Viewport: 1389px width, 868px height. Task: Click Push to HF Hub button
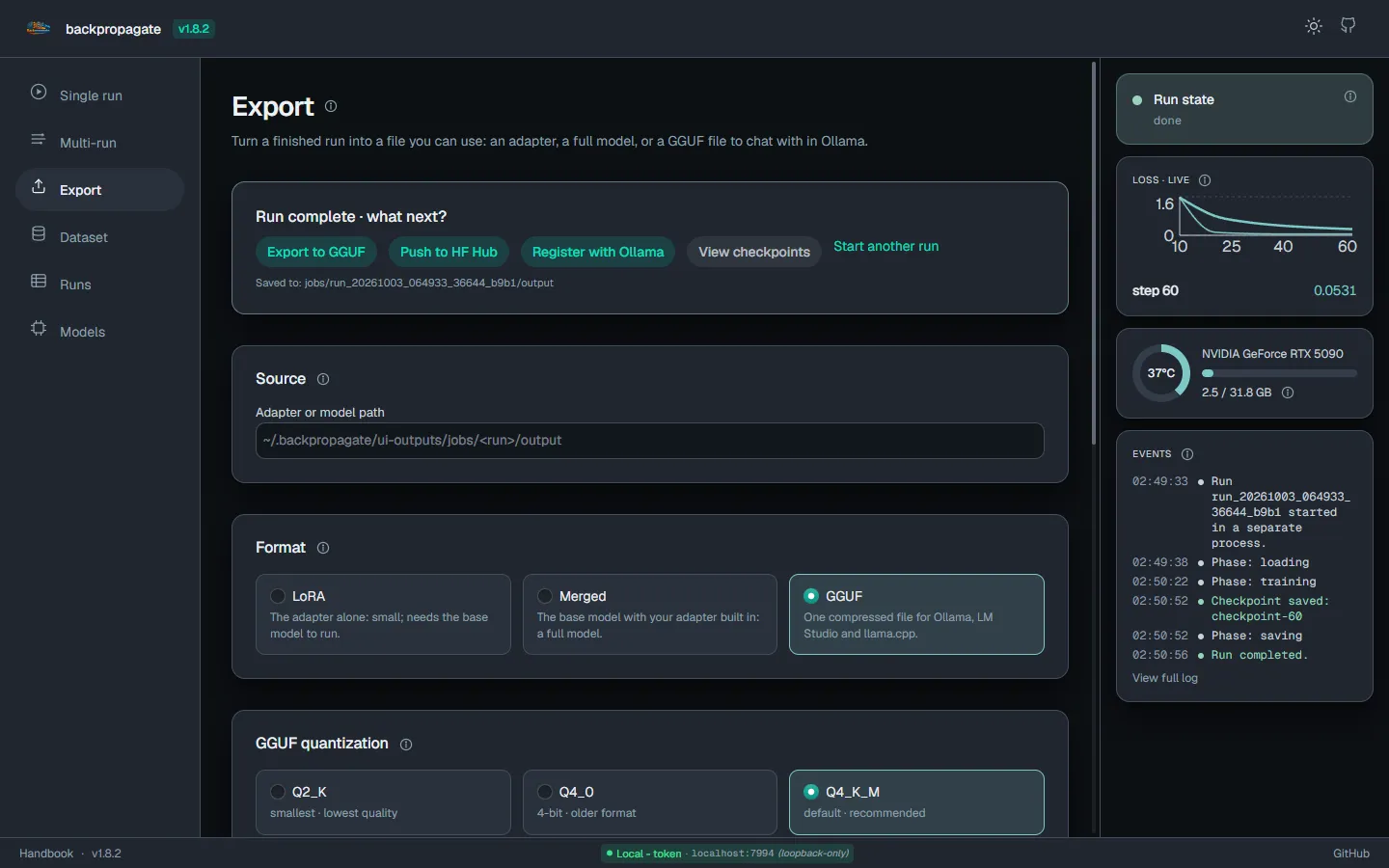point(449,252)
